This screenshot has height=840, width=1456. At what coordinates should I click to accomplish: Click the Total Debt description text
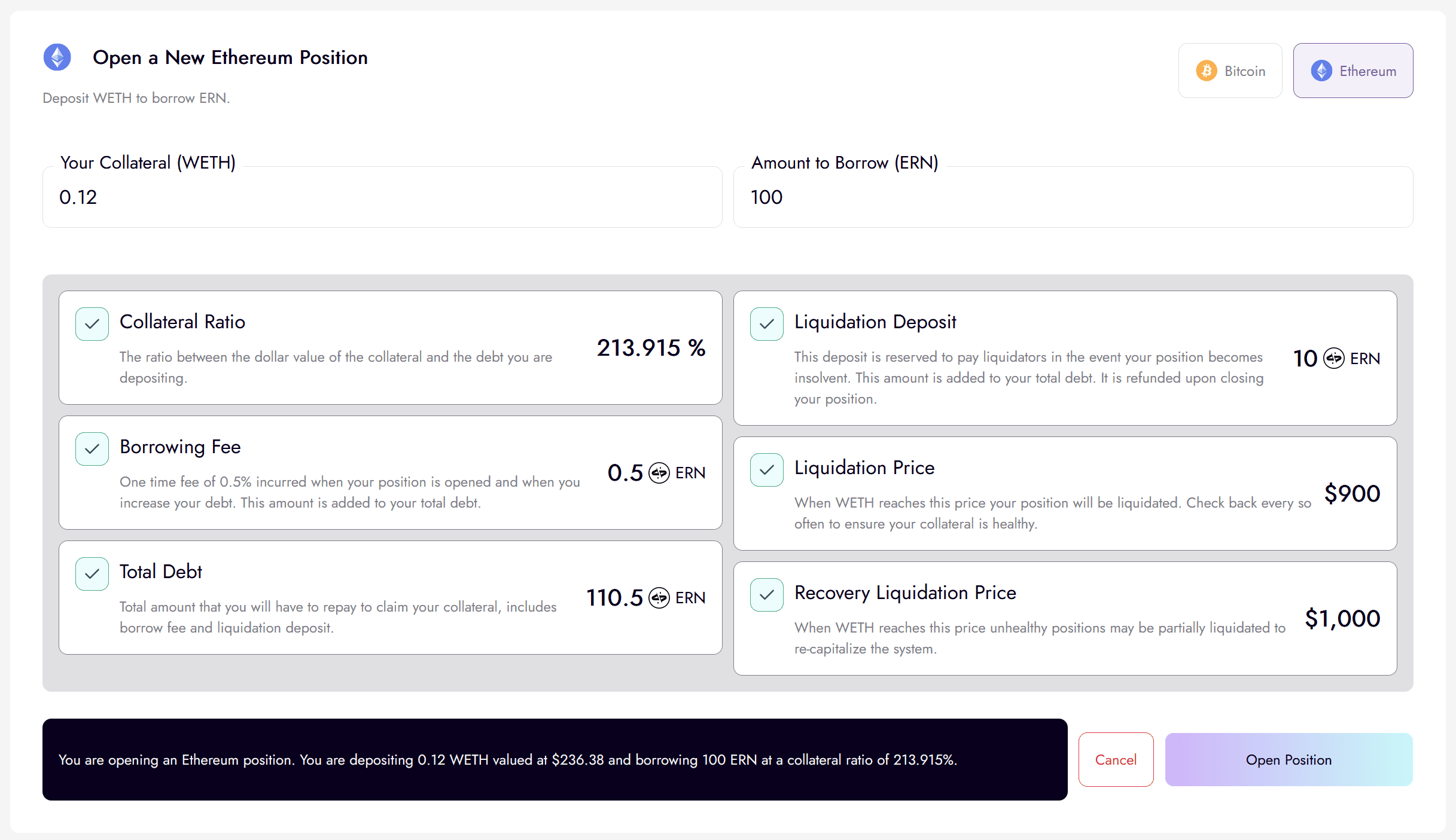[338, 618]
